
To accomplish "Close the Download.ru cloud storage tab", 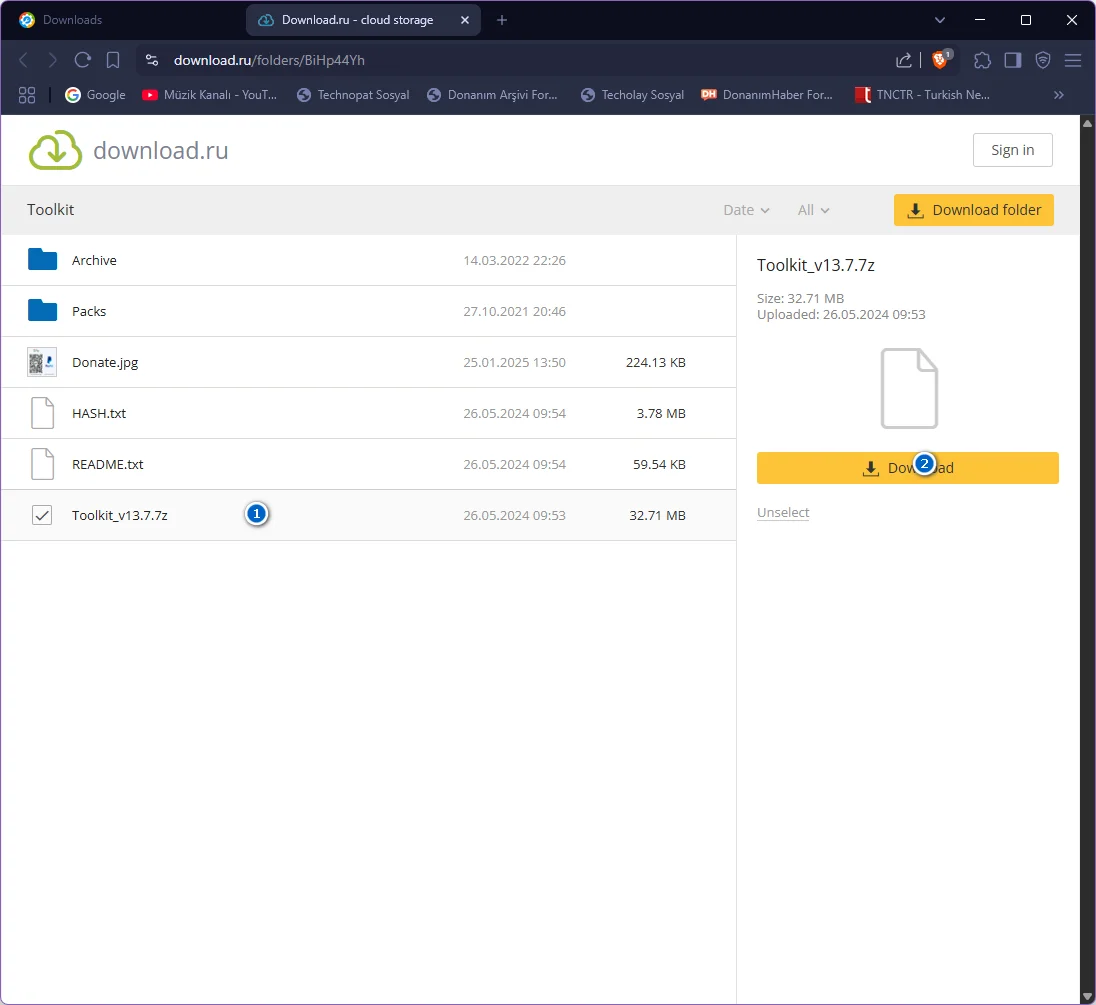I will [x=465, y=20].
